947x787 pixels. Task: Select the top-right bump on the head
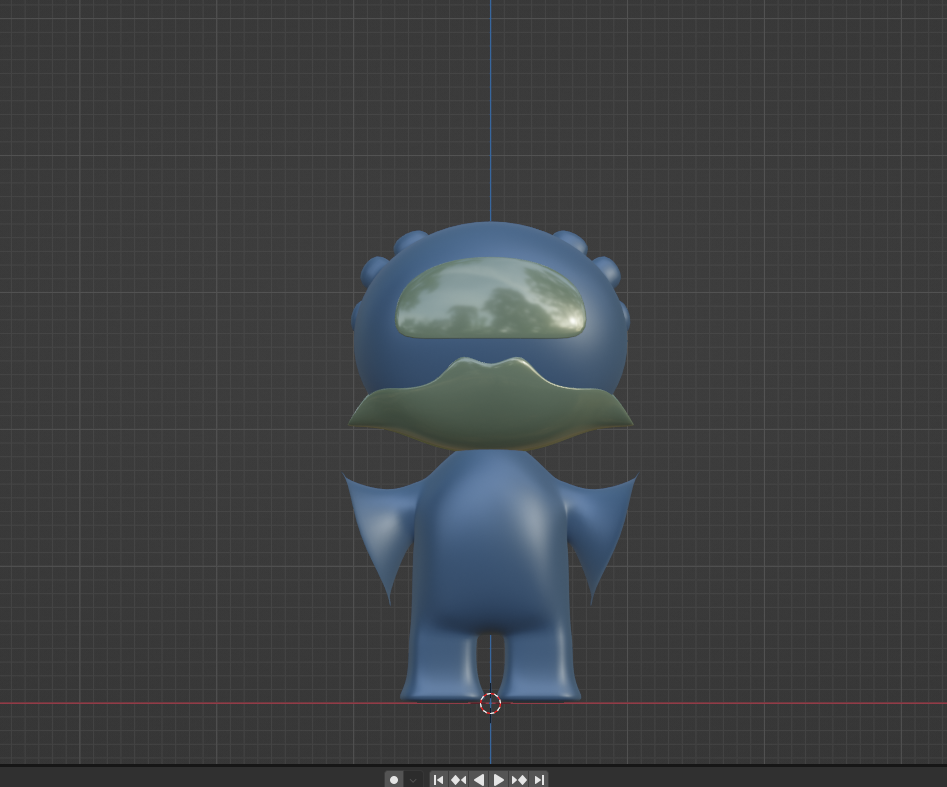569,242
